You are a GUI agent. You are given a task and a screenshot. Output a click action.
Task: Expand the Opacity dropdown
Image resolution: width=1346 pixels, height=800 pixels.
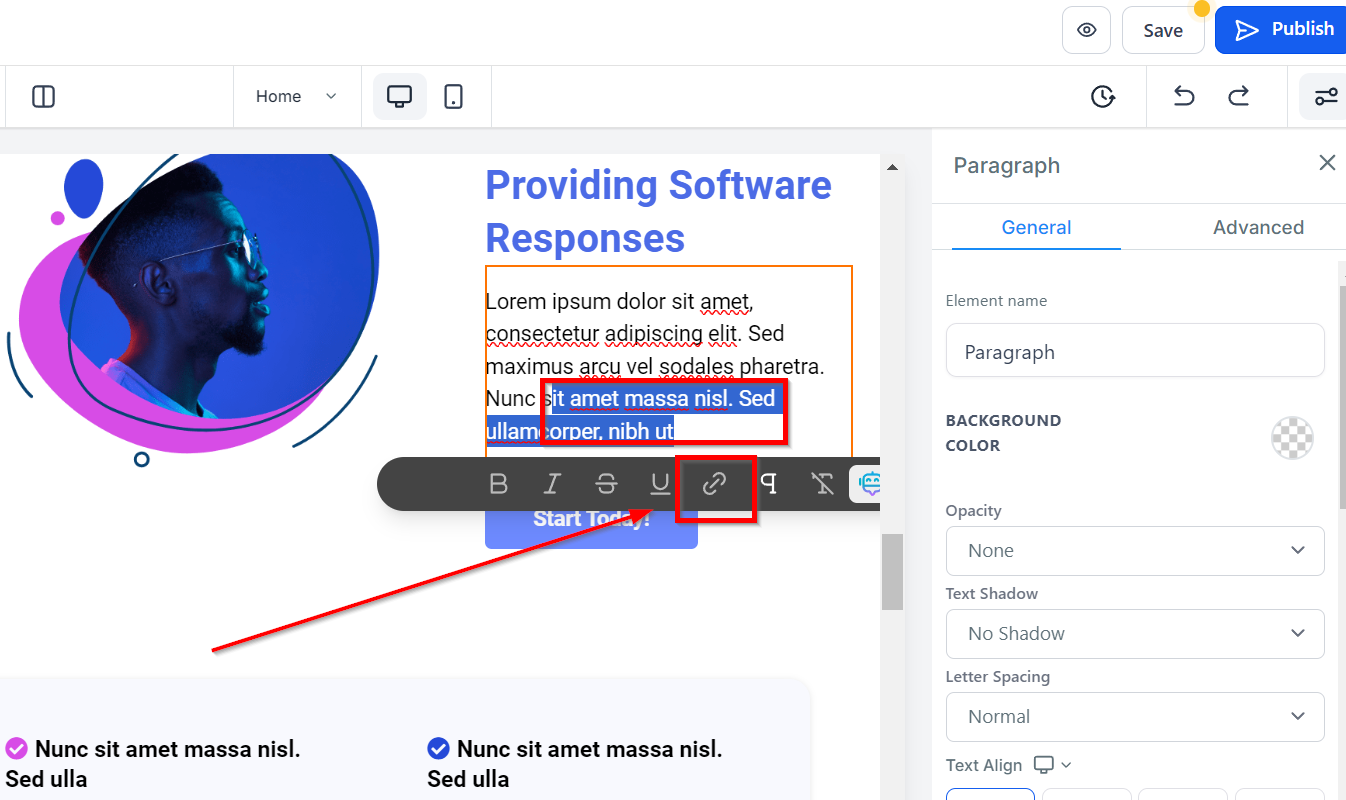pos(1135,551)
